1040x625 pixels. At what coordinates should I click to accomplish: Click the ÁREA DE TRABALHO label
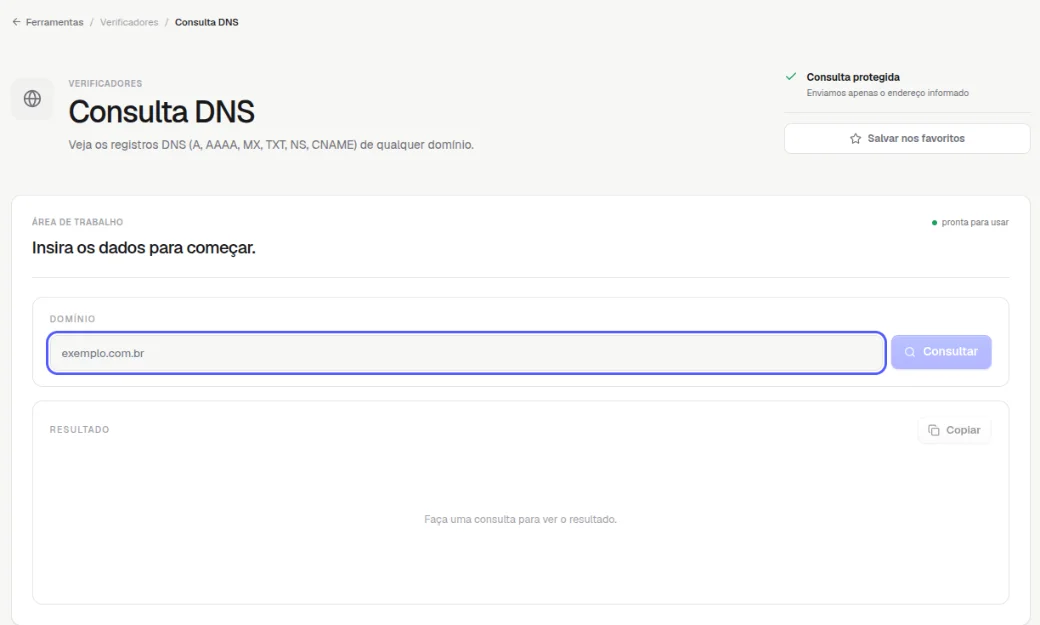coord(78,222)
